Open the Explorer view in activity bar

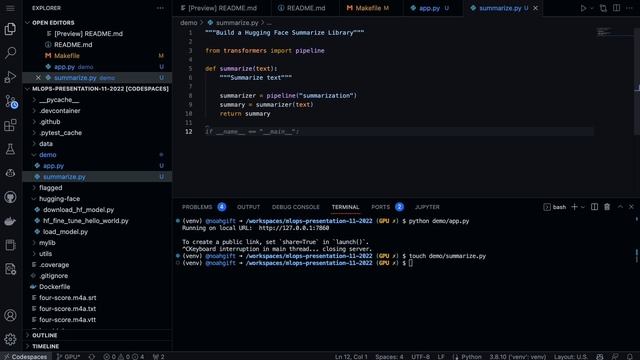(x=10, y=29)
